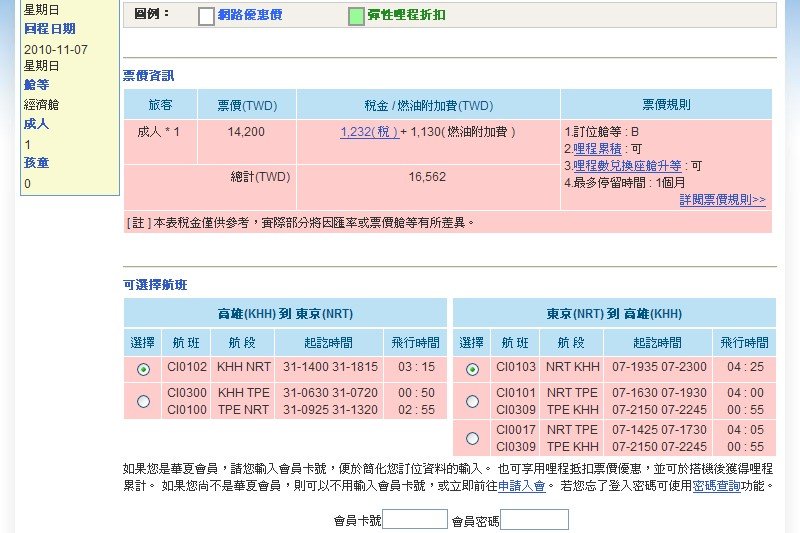
Task: Click flight number CI0103 cell
Action: [x=516, y=367]
